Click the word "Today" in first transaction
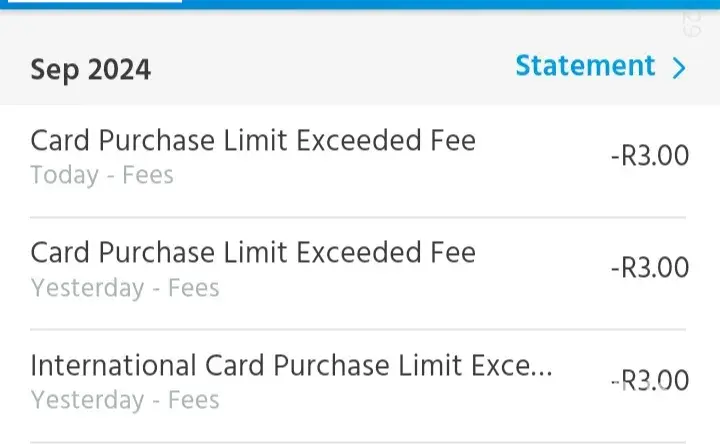Screen dimensions: 720x444 click(64, 176)
